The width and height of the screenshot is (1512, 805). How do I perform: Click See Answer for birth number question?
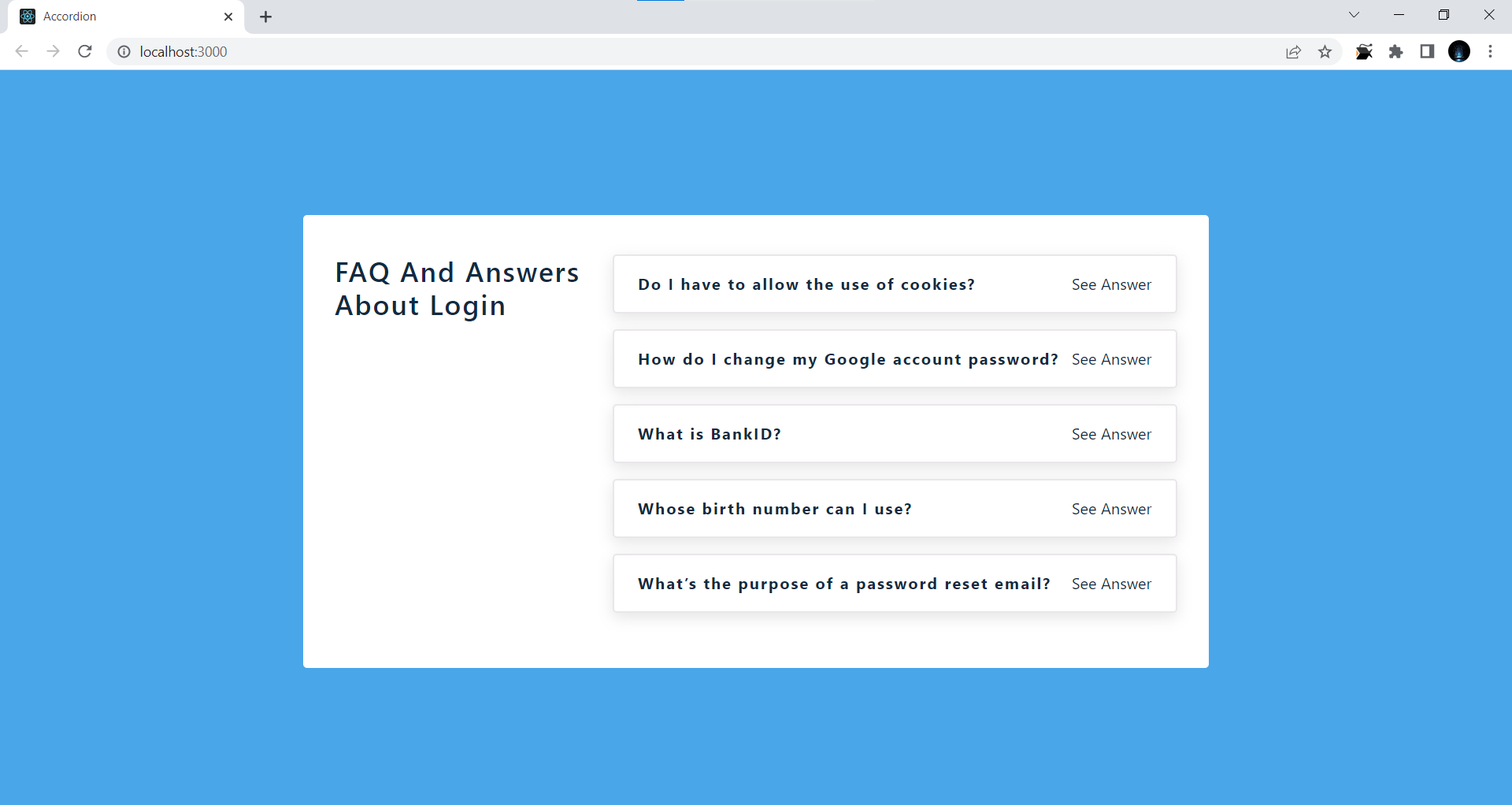(x=1111, y=509)
